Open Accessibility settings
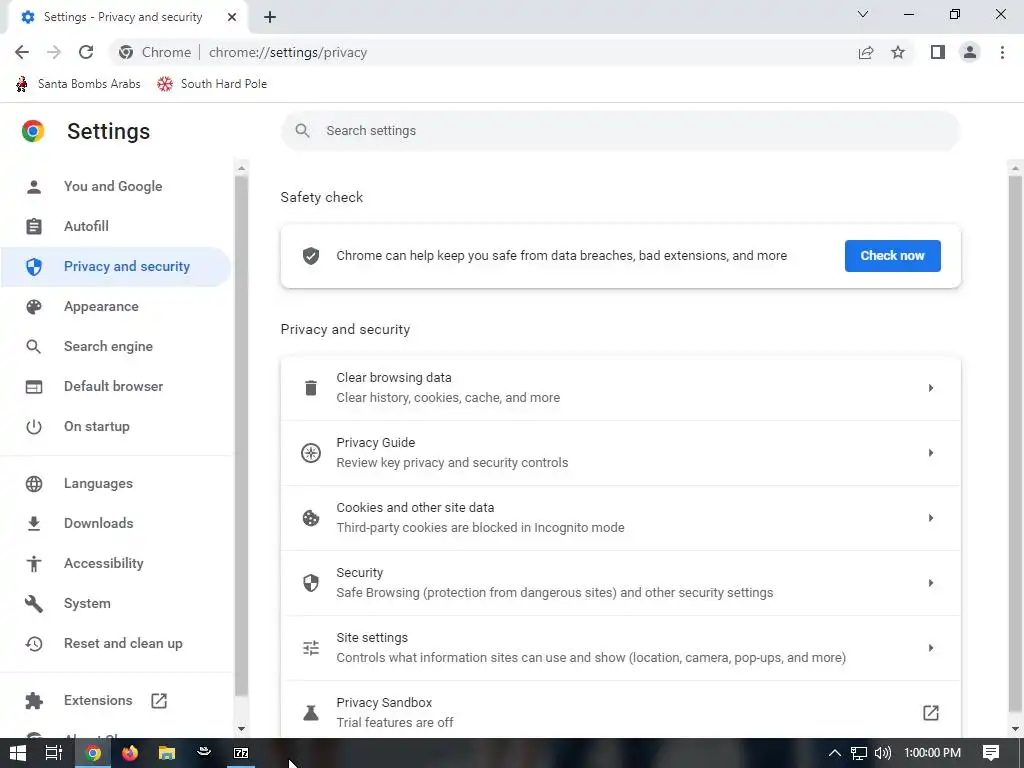 coord(116,563)
